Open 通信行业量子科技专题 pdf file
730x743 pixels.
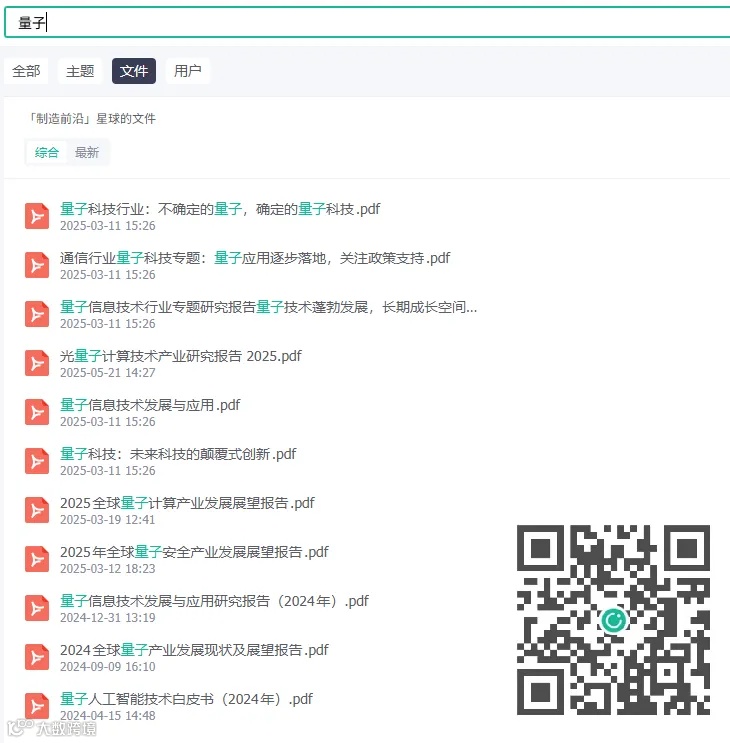[x=255, y=258]
